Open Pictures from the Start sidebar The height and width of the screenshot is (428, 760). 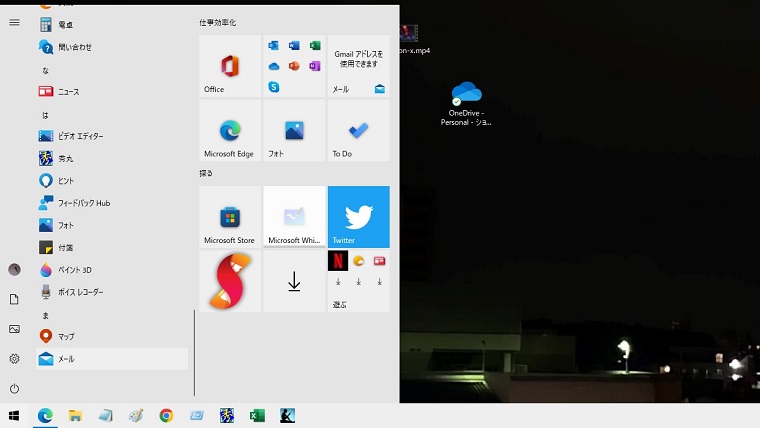pos(15,329)
